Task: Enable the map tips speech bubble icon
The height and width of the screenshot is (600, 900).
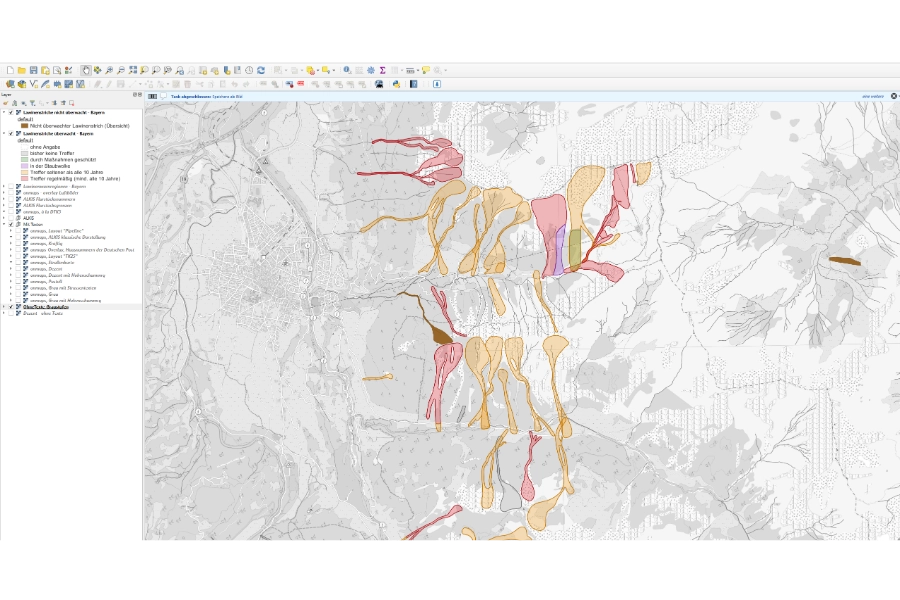Action: click(x=426, y=70)
